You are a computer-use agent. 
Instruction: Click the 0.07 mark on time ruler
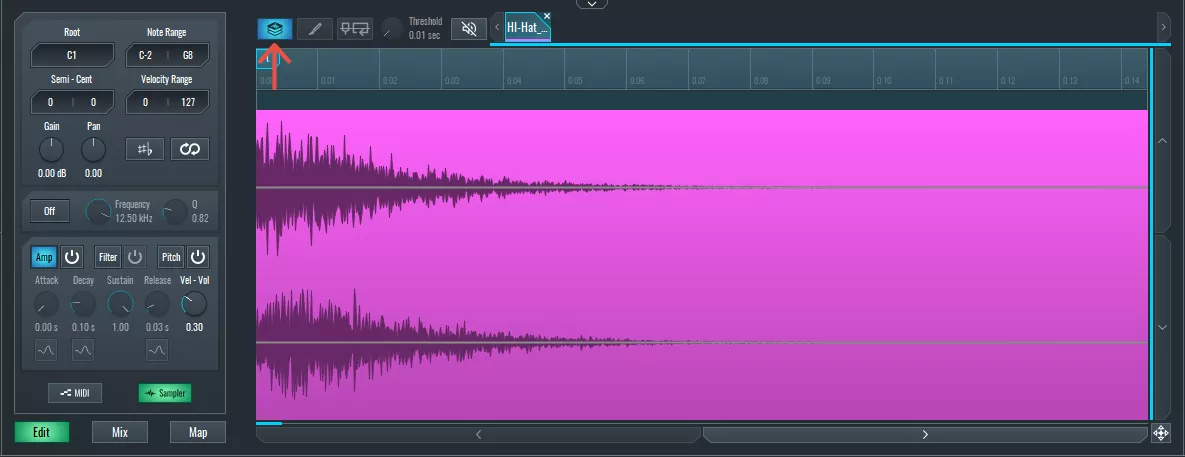point(698,80)
